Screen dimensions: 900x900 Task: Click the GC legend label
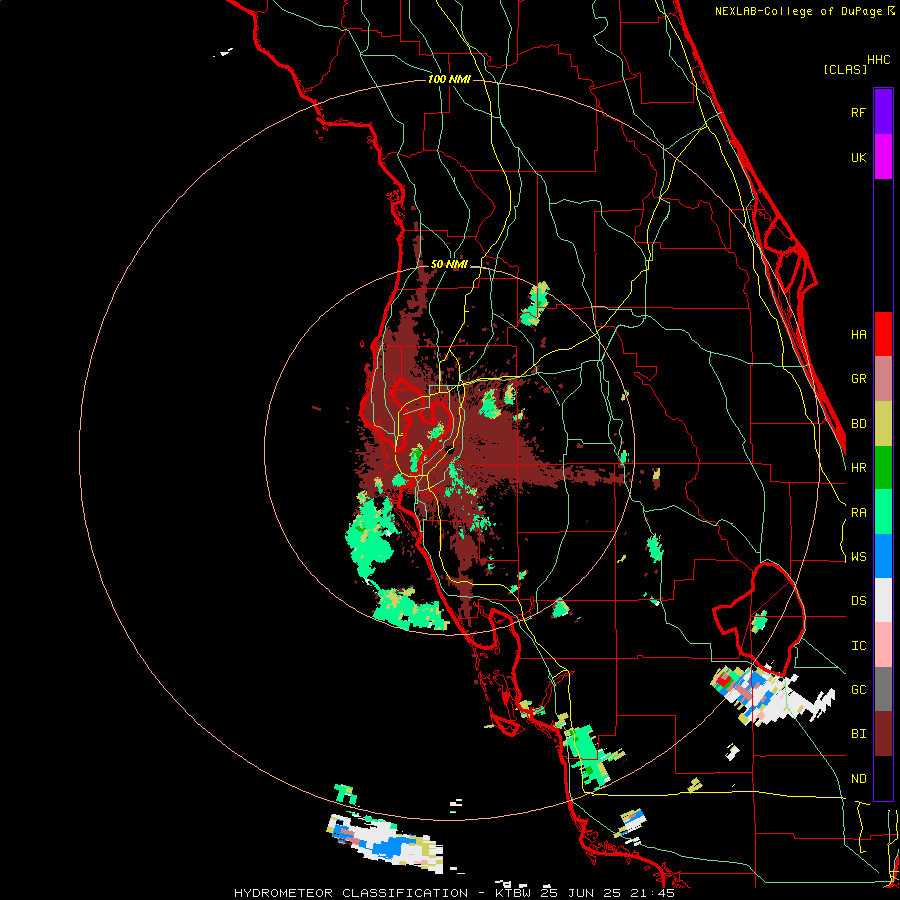tap(858, 690)
